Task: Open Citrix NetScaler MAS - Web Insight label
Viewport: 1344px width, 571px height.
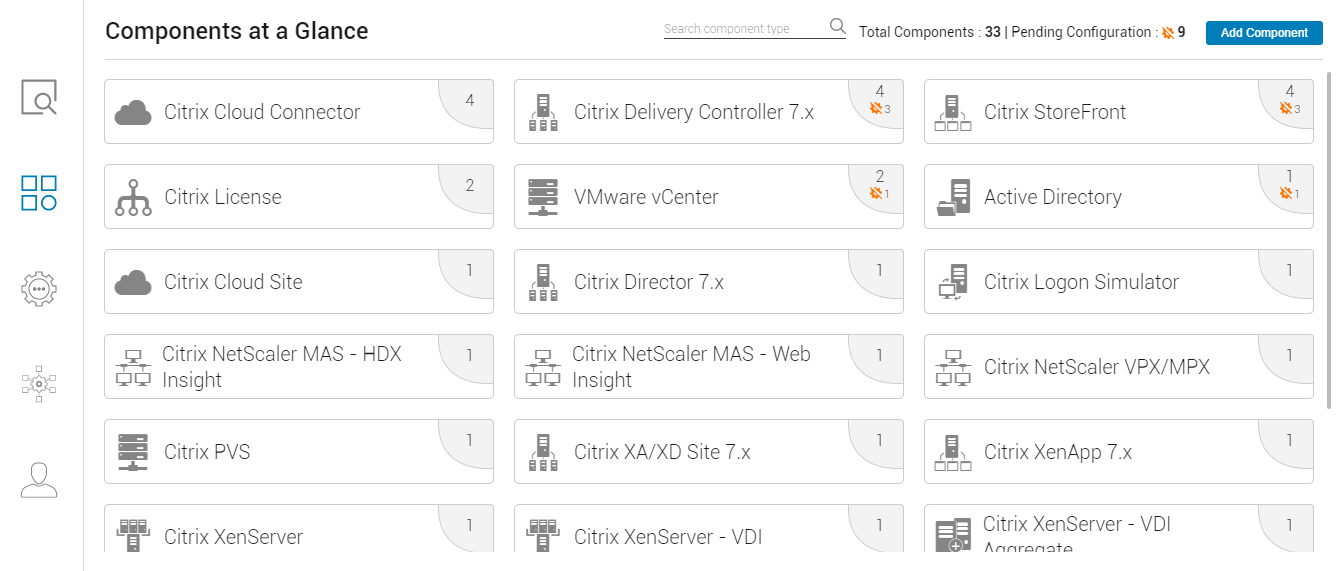Action: click(x=691, y=367)
